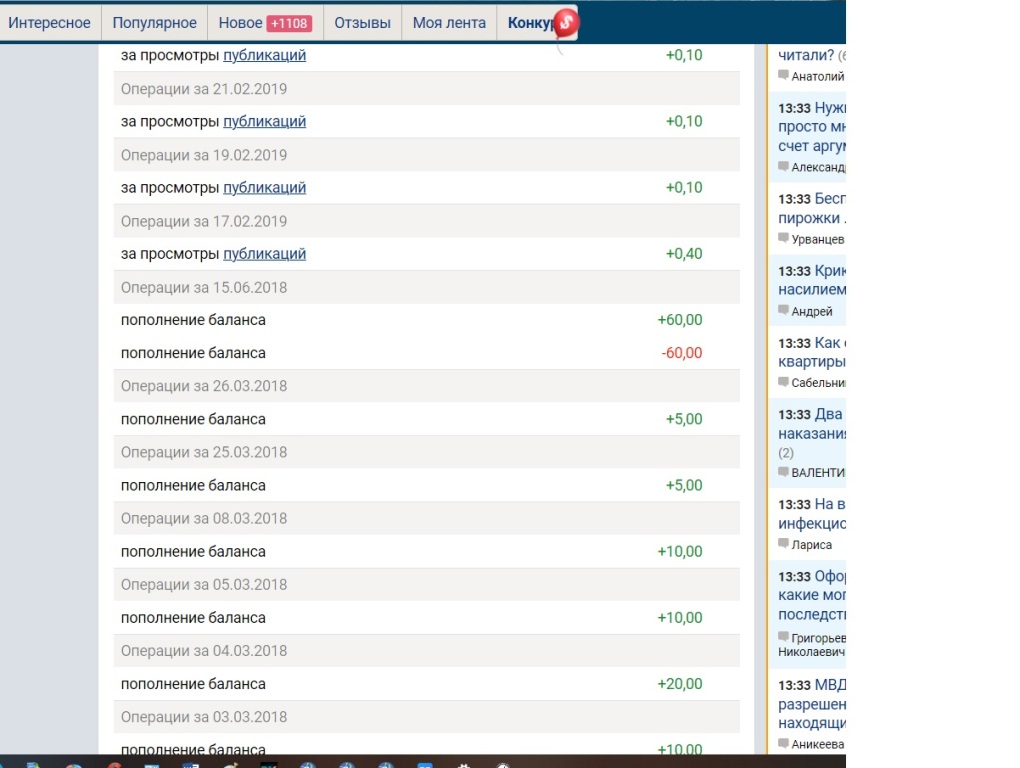Viewport: 1020px width, 768px height.
Task: Switch to the Популярное tab
Action: point(155,23)
